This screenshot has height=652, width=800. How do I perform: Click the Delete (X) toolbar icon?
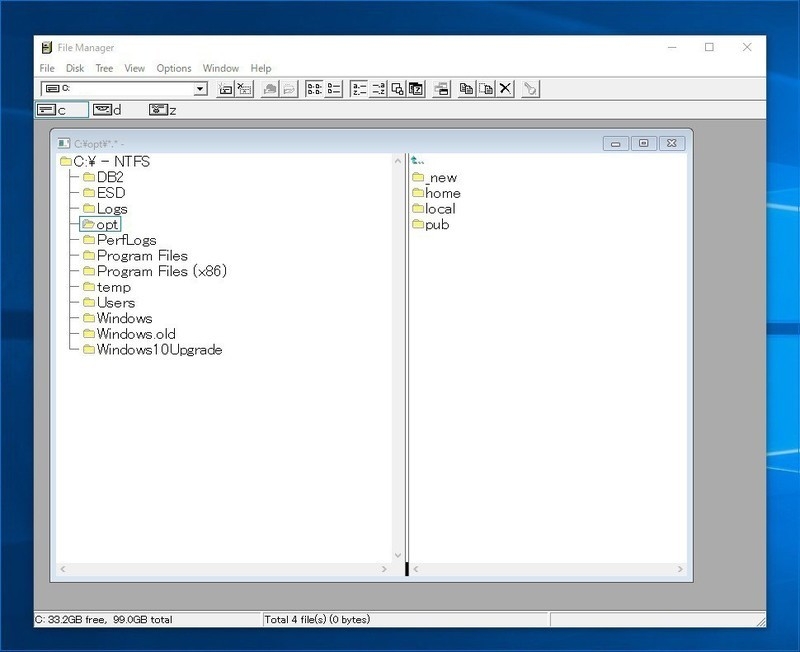(505, 89)
